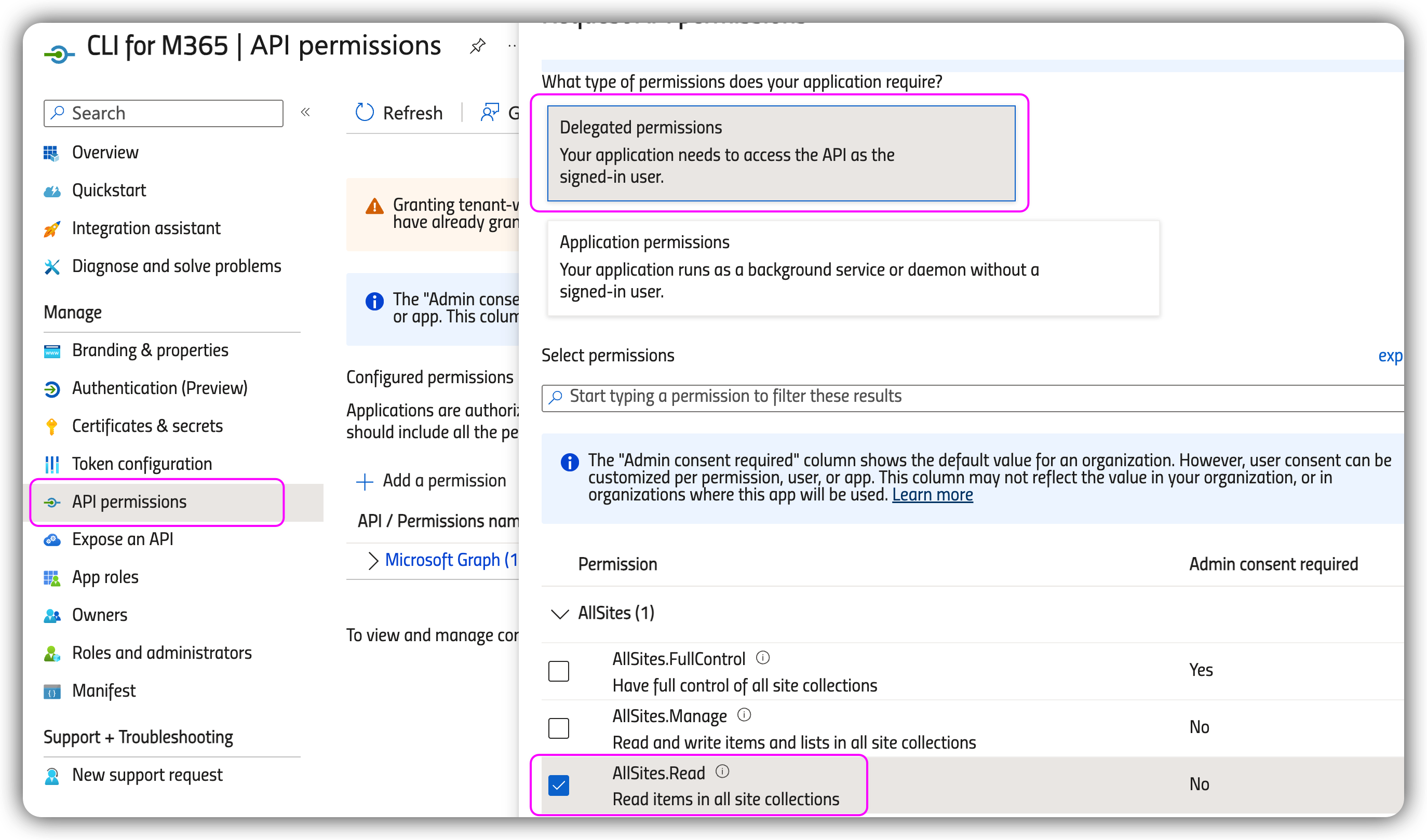Uncheck the AllSites.Read permission
Image resolution: width=1427 pixels, height=840 pixels.
click(x=559, y=784)
